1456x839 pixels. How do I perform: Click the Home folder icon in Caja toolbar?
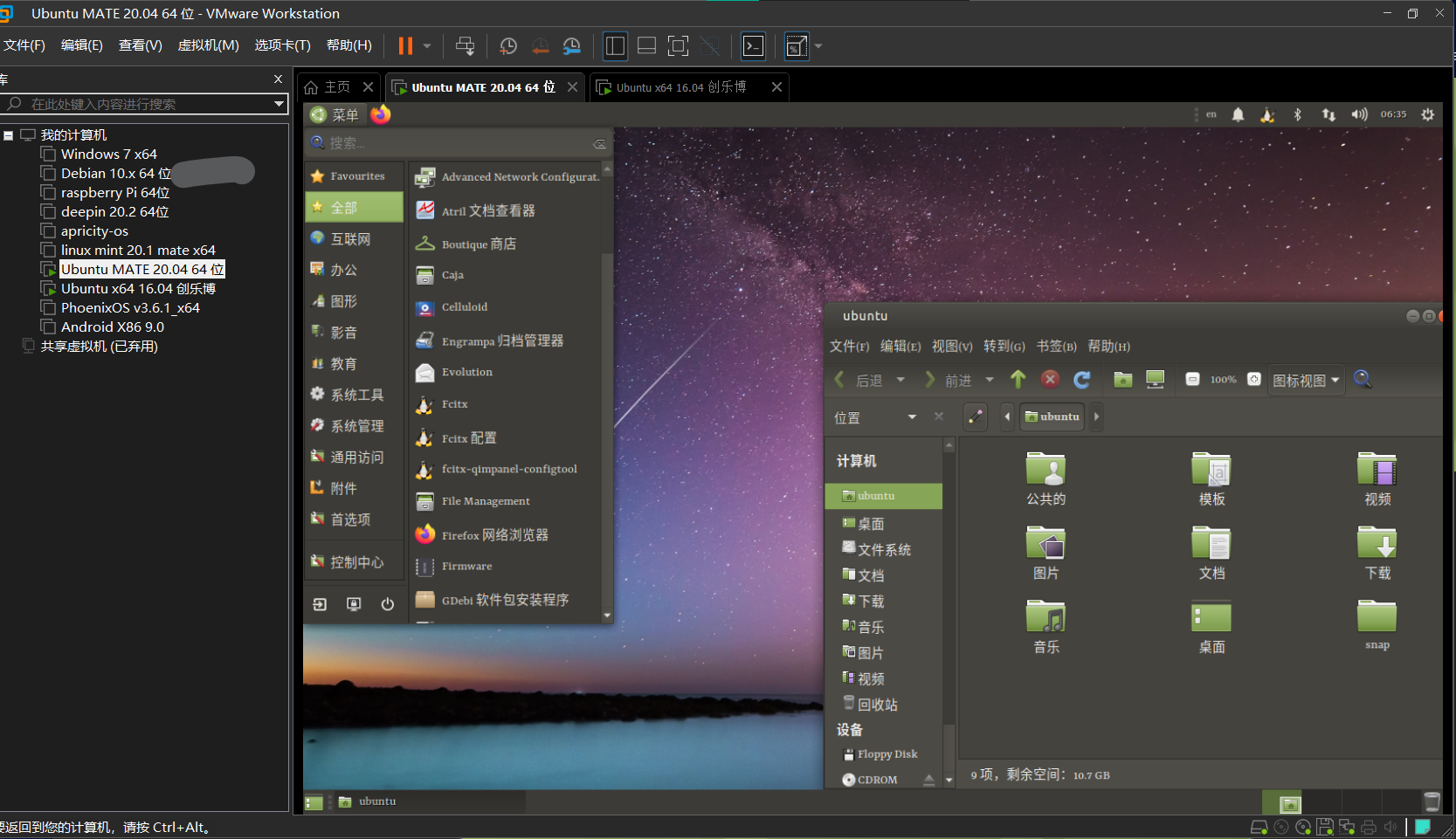[1123, 380]
